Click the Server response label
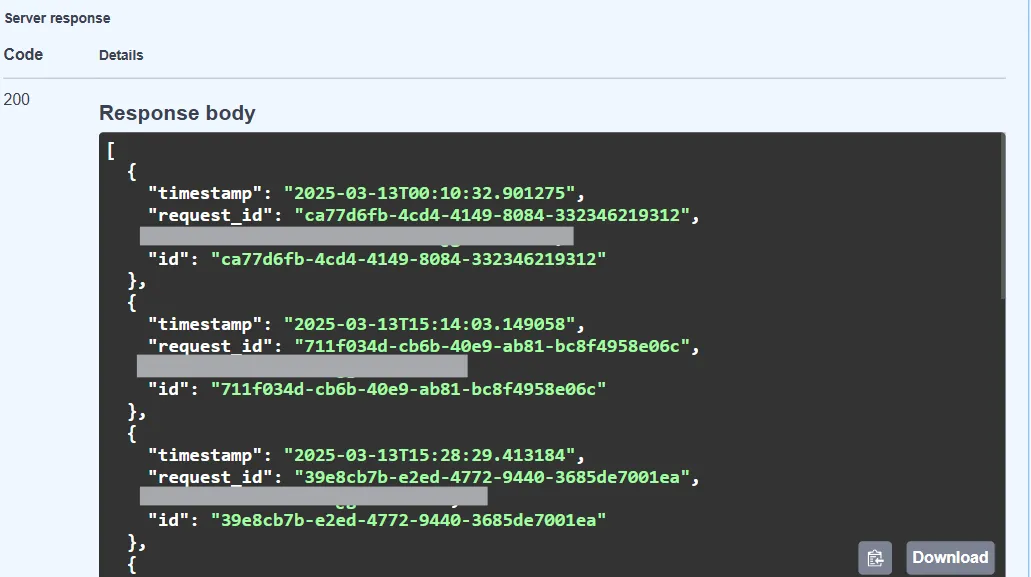 click(57, 18)
